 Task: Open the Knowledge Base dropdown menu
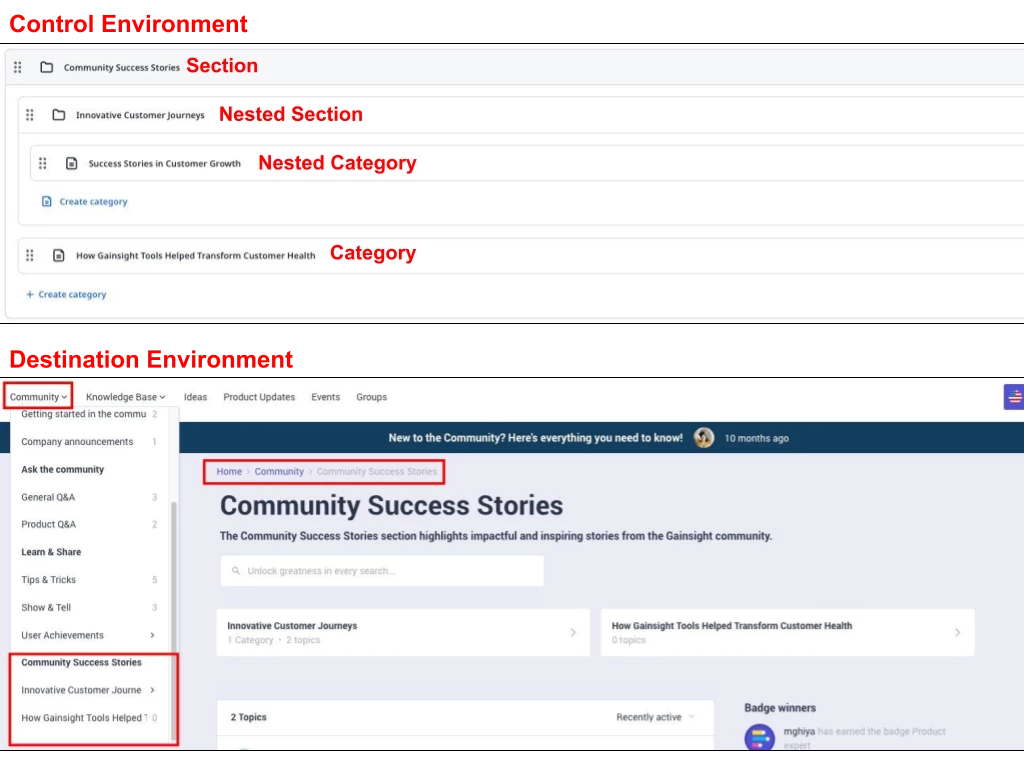[125, 397]
